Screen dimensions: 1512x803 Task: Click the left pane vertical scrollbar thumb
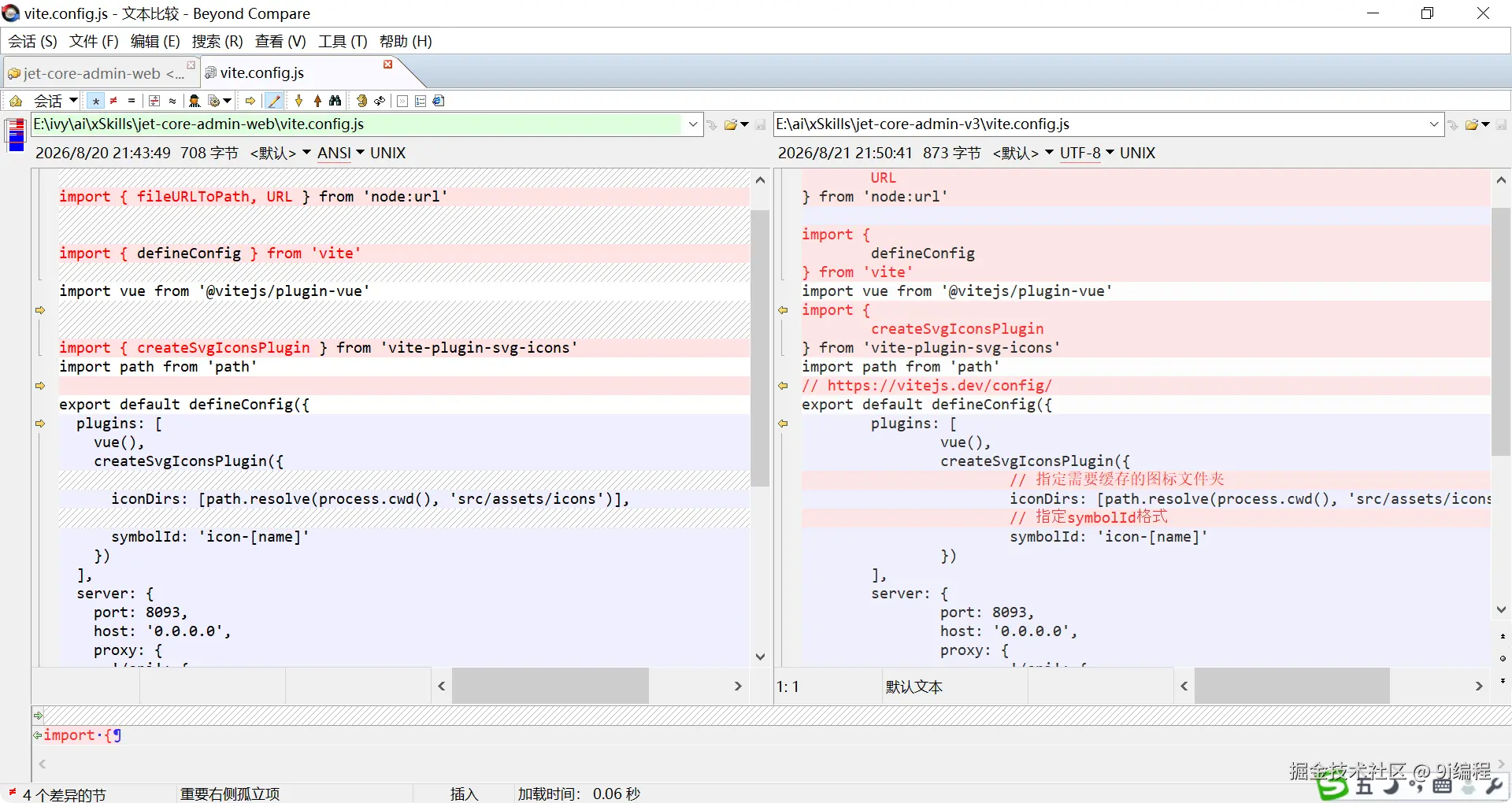(x=760, y=348)
